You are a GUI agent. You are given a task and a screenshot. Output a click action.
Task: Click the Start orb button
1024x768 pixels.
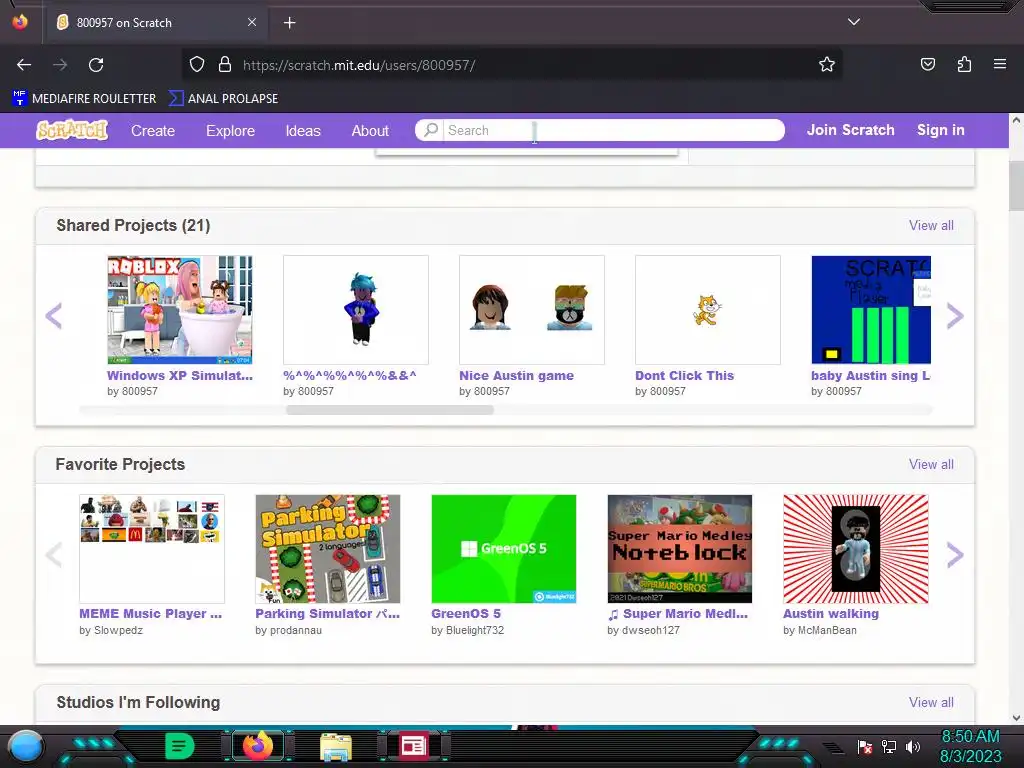coord(25,746)
